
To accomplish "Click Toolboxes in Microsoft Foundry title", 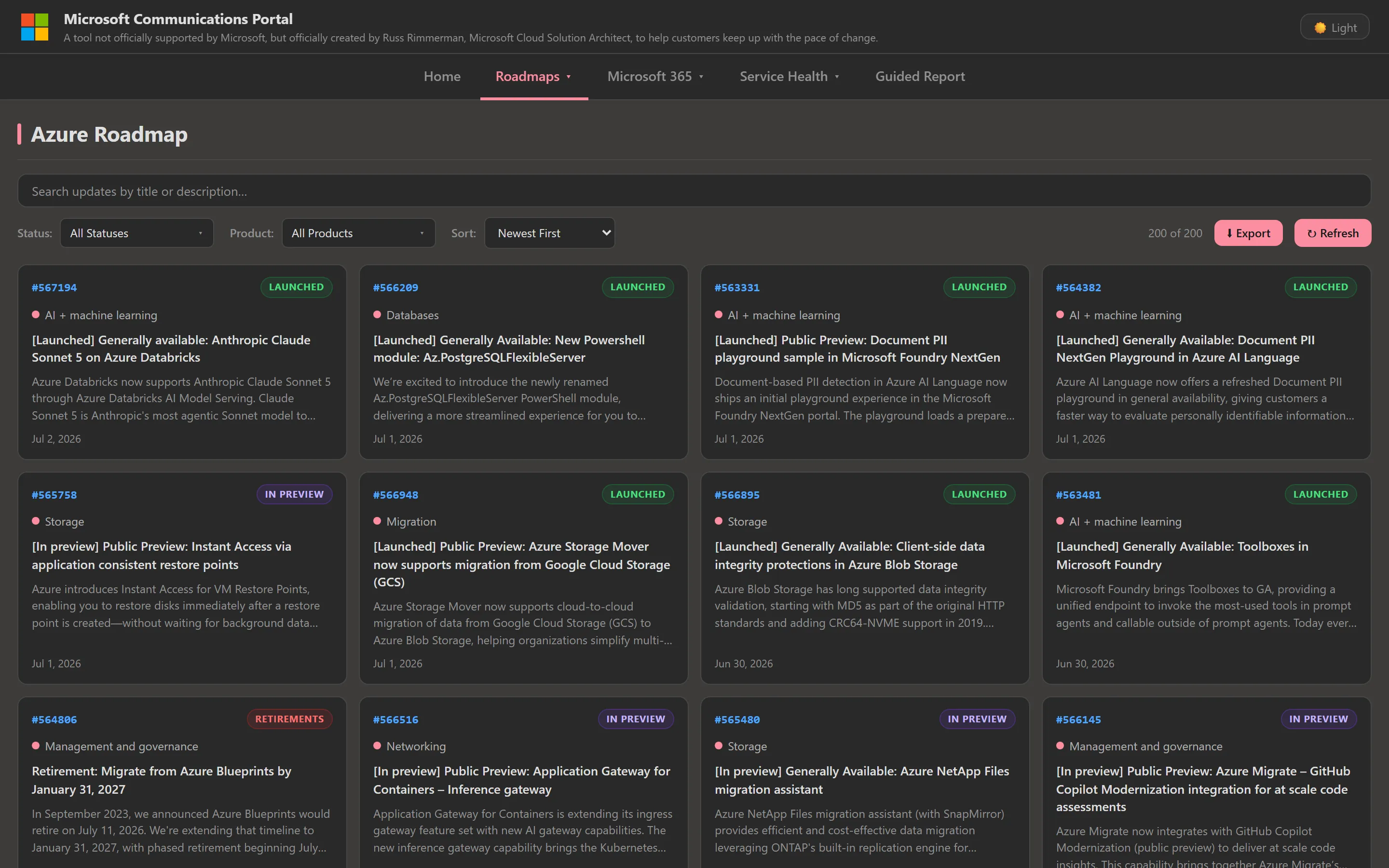I will 1183,555.
